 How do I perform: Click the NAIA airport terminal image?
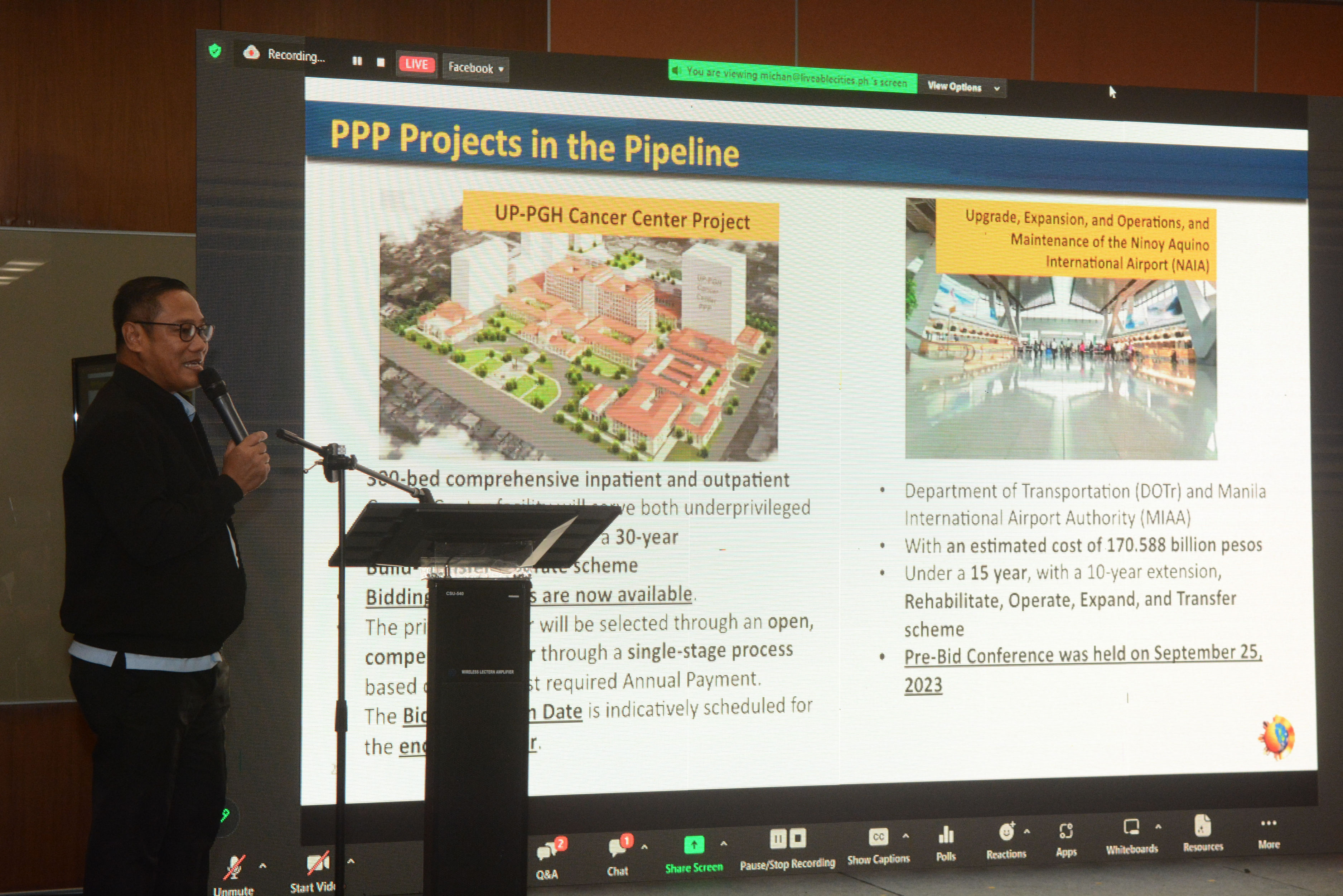click(1061, 366)
